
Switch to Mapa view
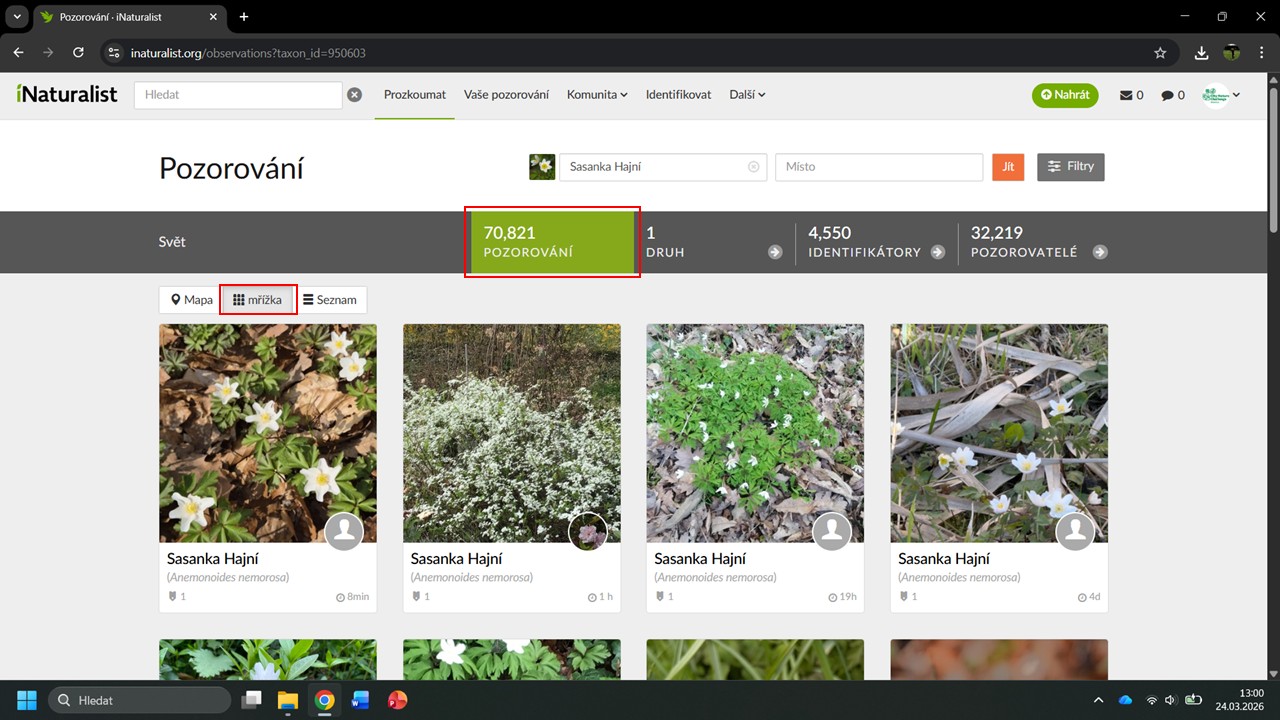click(190, 300)
